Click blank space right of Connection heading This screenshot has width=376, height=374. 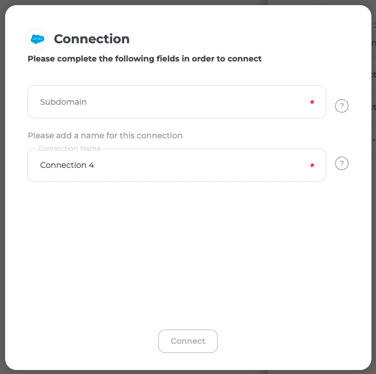point(247,39)
